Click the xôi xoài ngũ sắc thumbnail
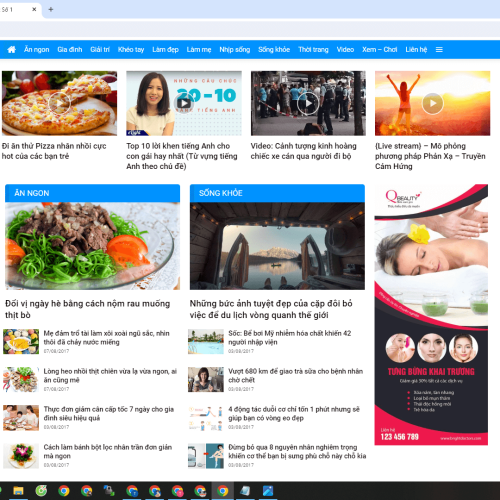The height and width of the screenshot is (500, 500). click(x=21, y=342)
